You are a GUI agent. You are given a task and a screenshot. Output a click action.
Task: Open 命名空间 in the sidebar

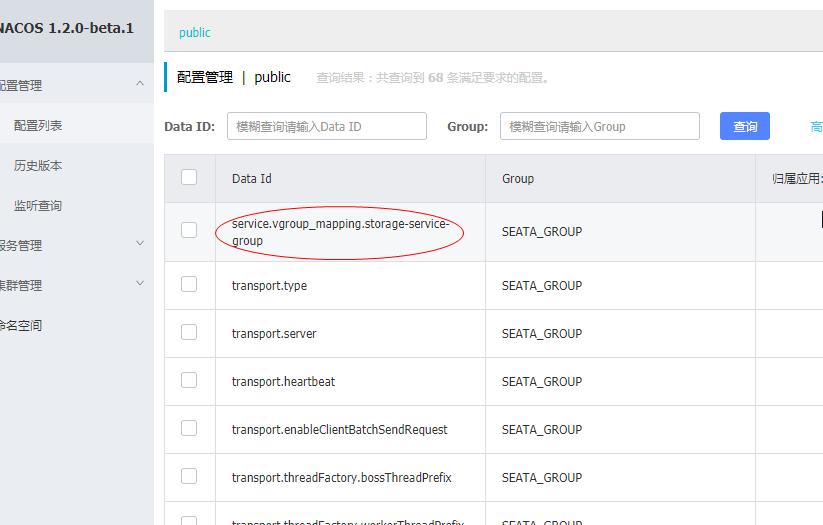coord(22,325)
